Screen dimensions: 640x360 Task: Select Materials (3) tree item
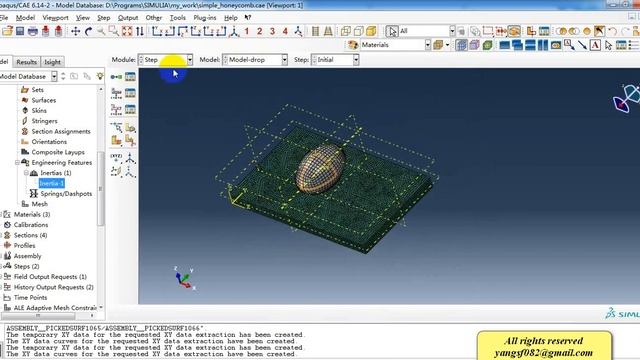coord(32,215)
